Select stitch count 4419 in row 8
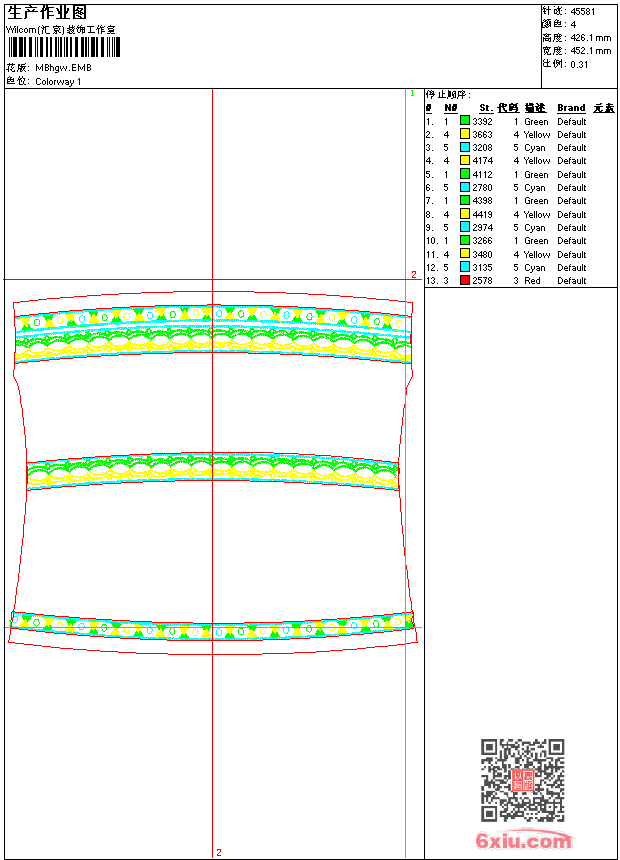The height and width of the screenshot is (860, 620). click(482, 215)
